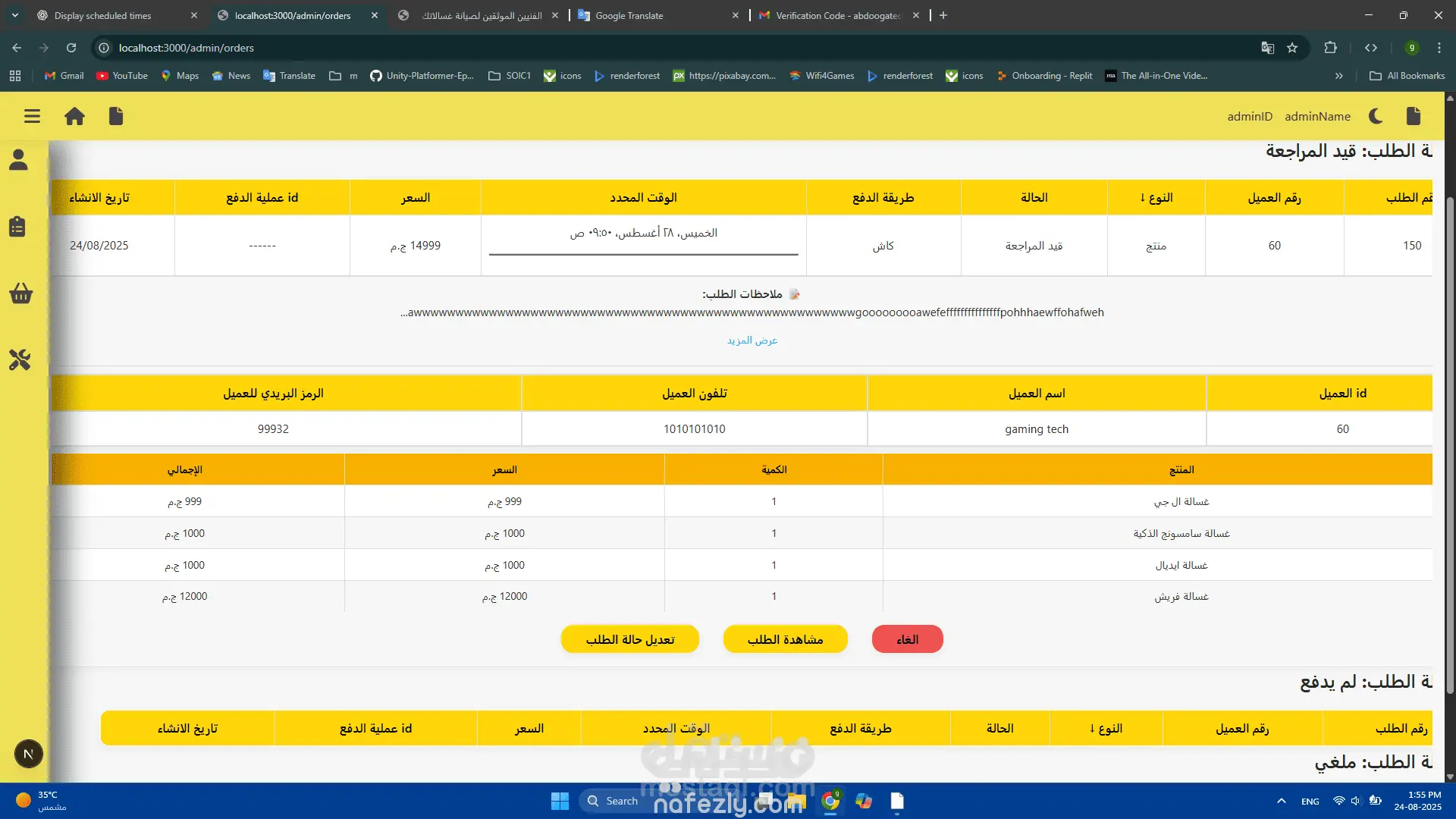Select product row غسالة فريش

(742, 597)
